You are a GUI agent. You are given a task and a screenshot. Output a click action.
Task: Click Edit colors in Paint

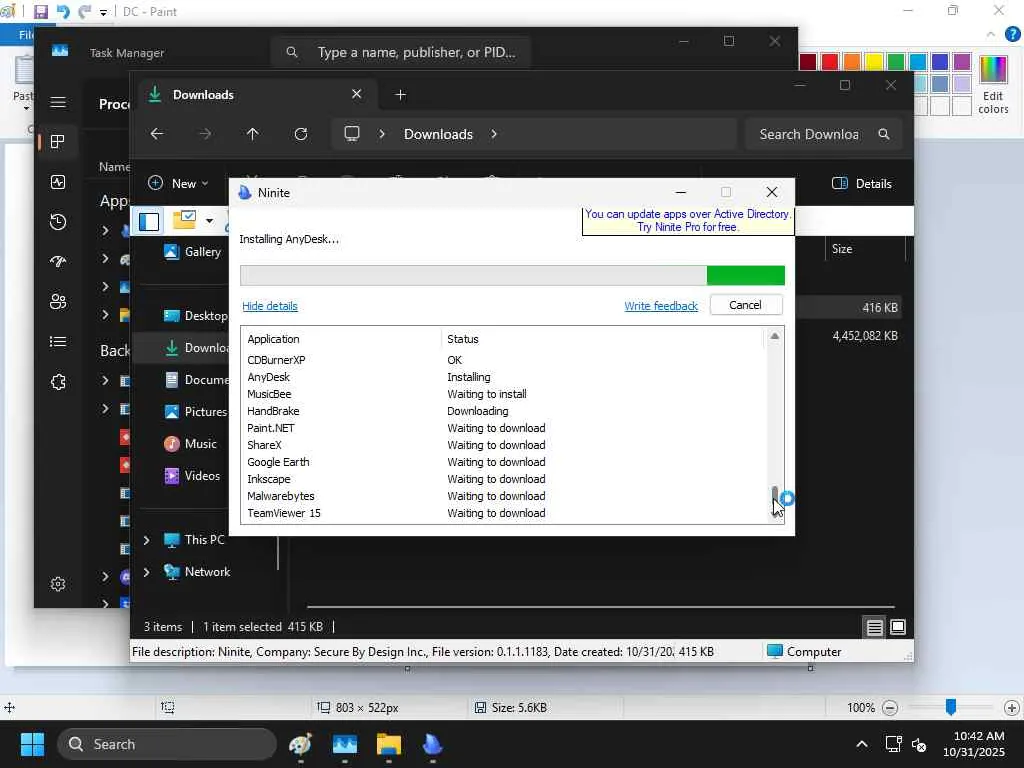tap(993, 86)
